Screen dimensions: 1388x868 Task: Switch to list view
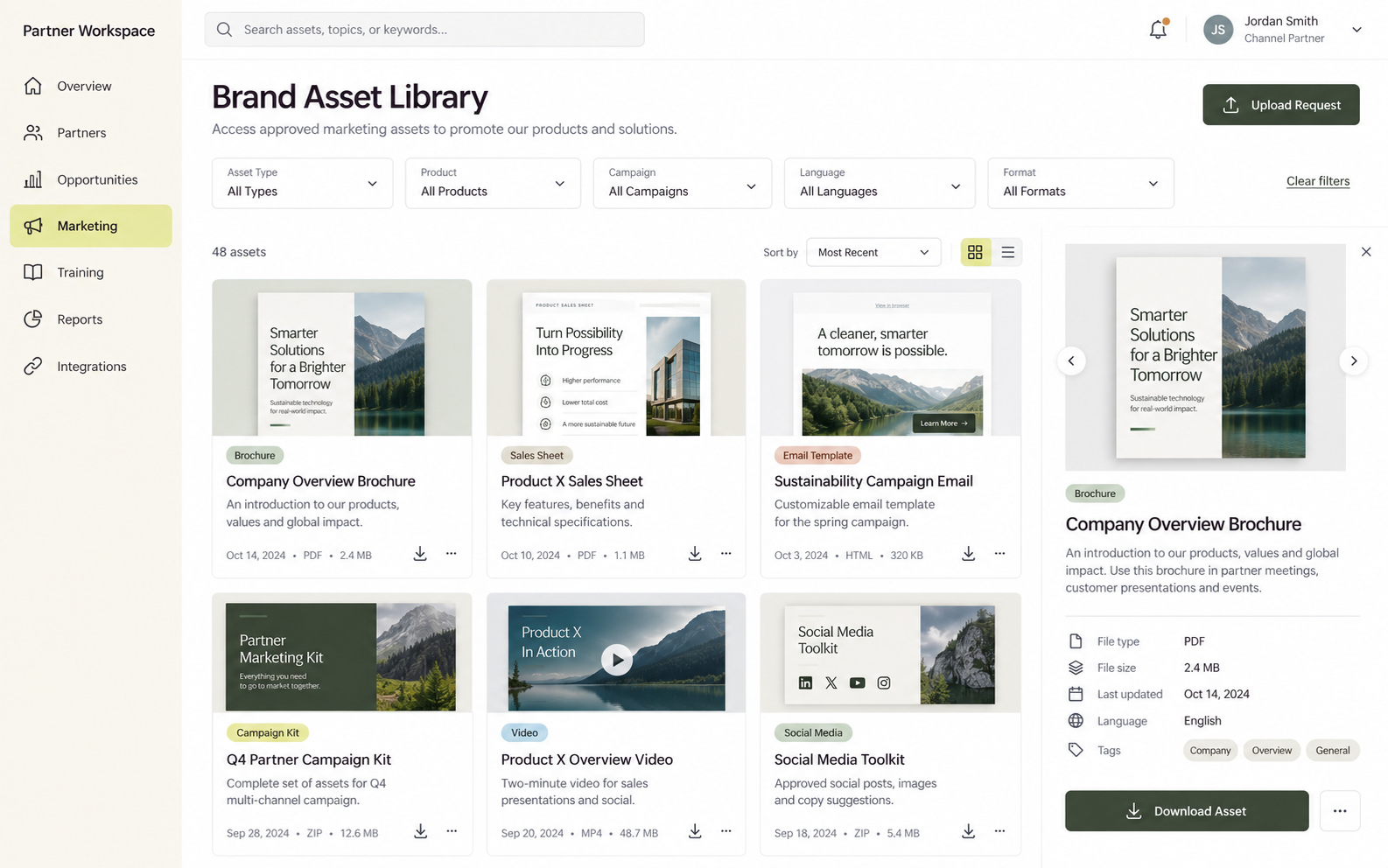[1007, 252]
